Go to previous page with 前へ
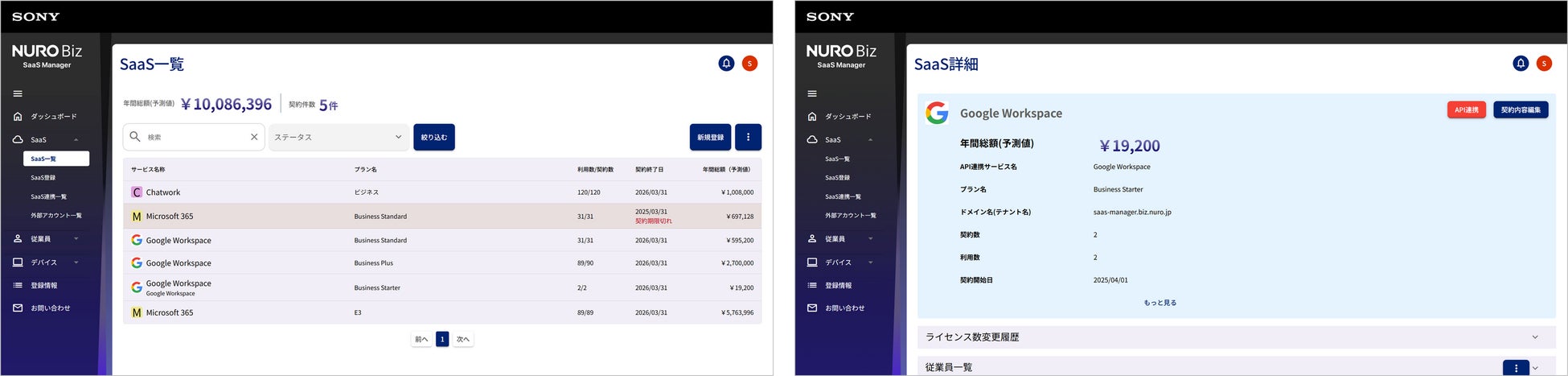The width and height of the screenshot is (1568, 376). coord(421,339)
